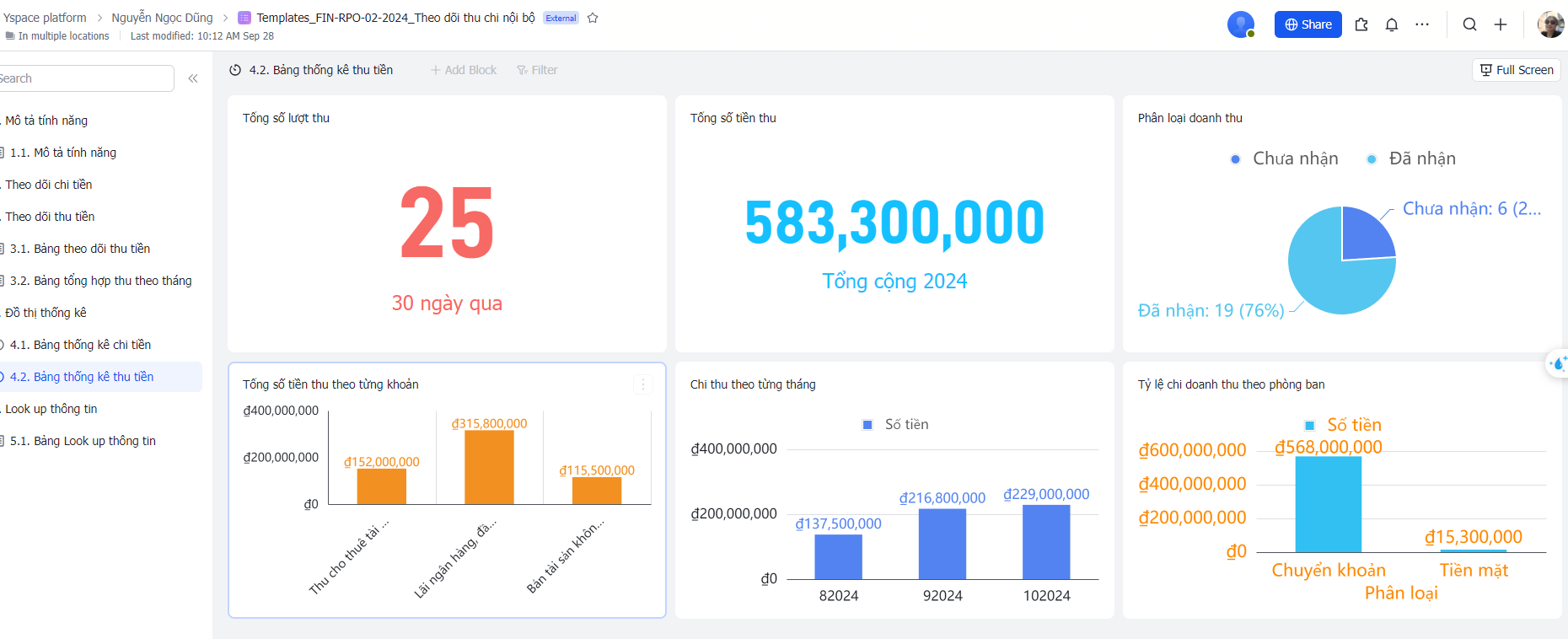Select Theo dõi thu tiền section
Viewport: 1568px width, 639px height.
pos(50,217)
